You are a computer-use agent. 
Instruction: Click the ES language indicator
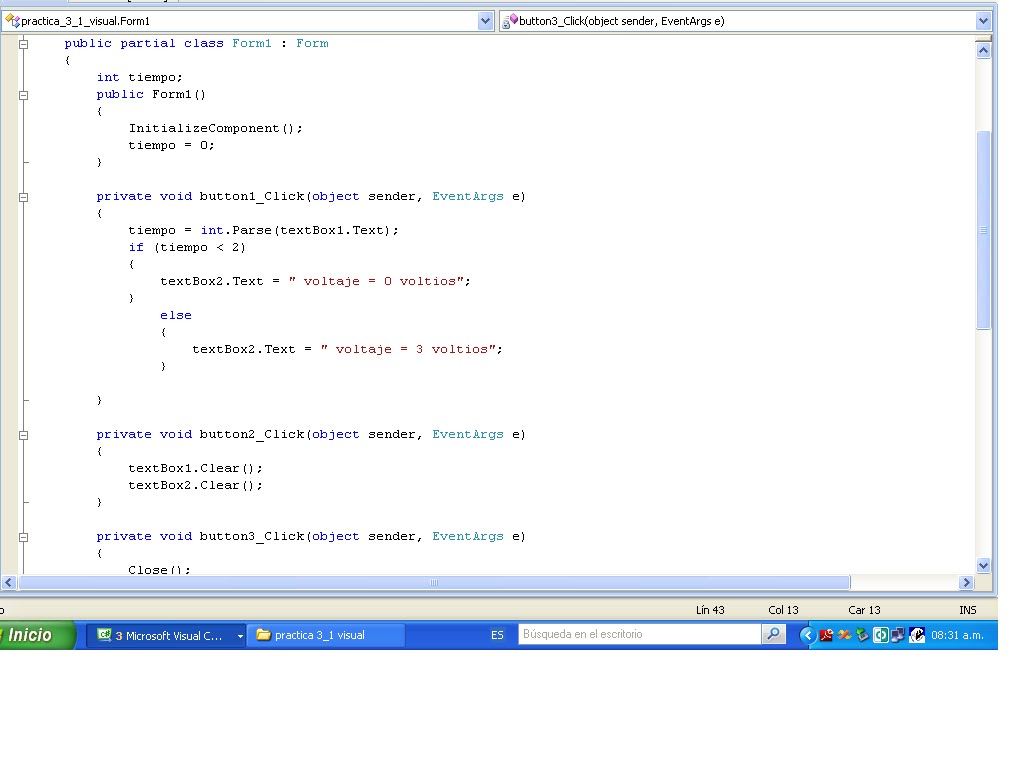coord(497,635)
